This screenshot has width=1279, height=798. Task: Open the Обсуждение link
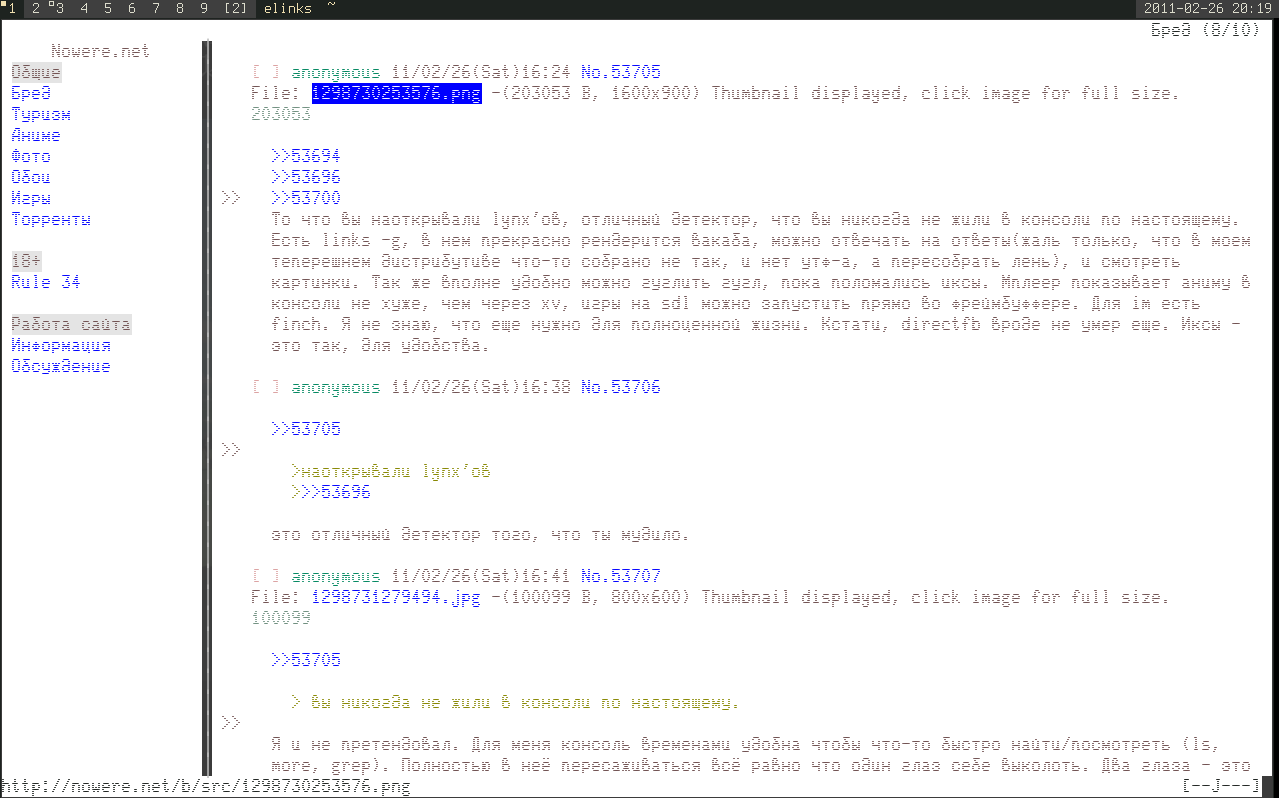click(61, 366)
